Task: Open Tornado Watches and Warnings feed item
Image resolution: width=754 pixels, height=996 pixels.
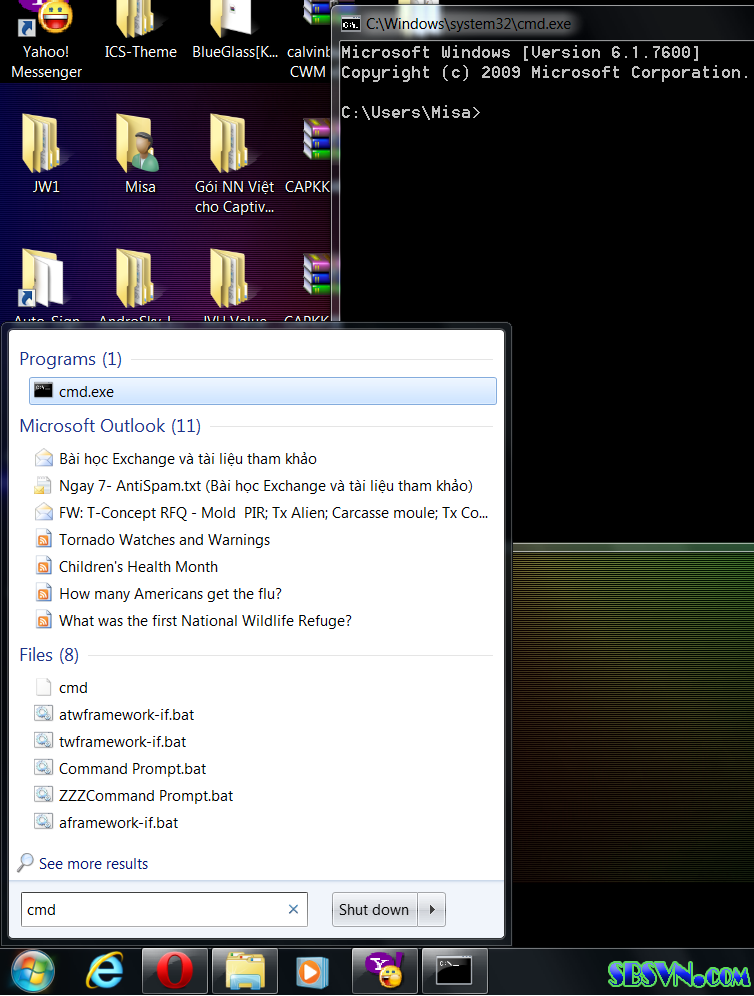Action: (164, 539)
